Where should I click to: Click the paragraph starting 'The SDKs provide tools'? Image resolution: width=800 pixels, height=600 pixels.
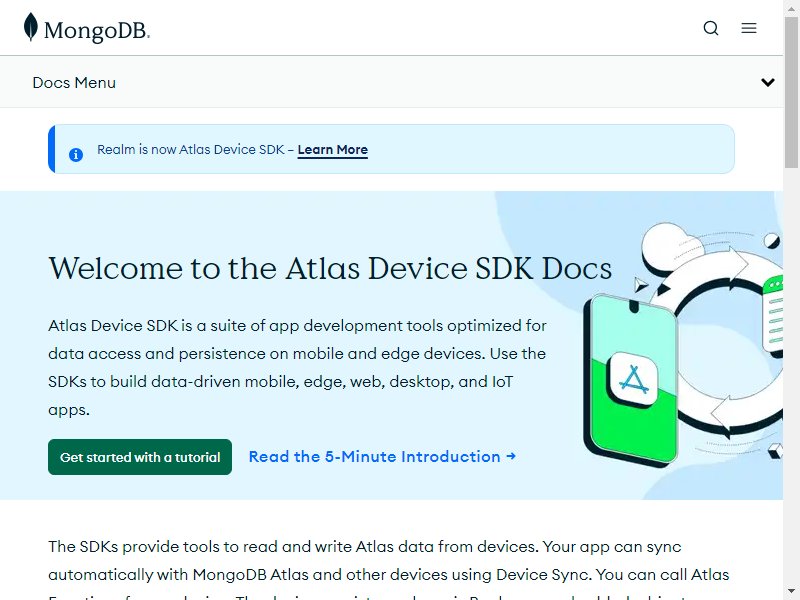(x=389, y=571)
